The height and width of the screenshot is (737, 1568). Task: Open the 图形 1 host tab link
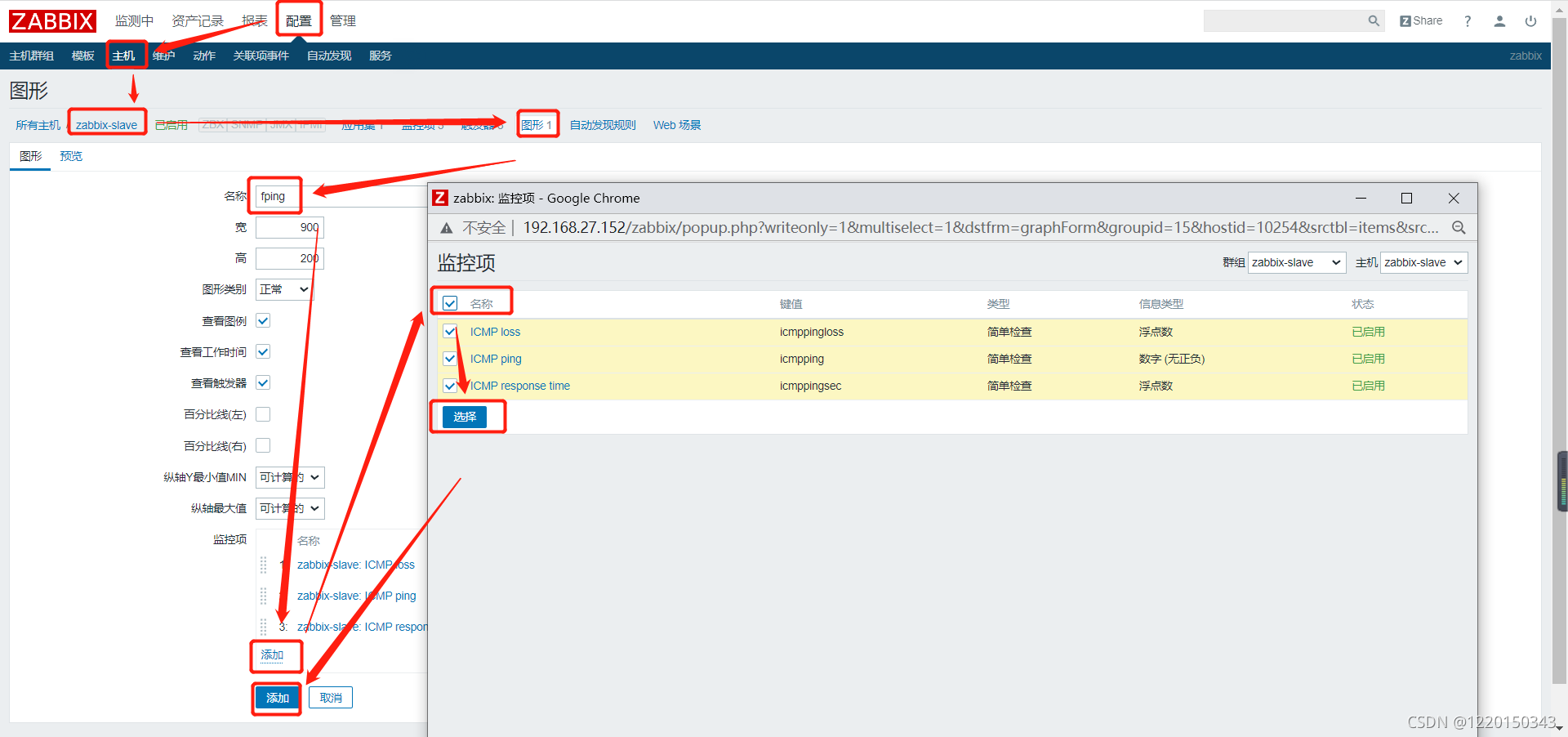click(x=537, y=125)
